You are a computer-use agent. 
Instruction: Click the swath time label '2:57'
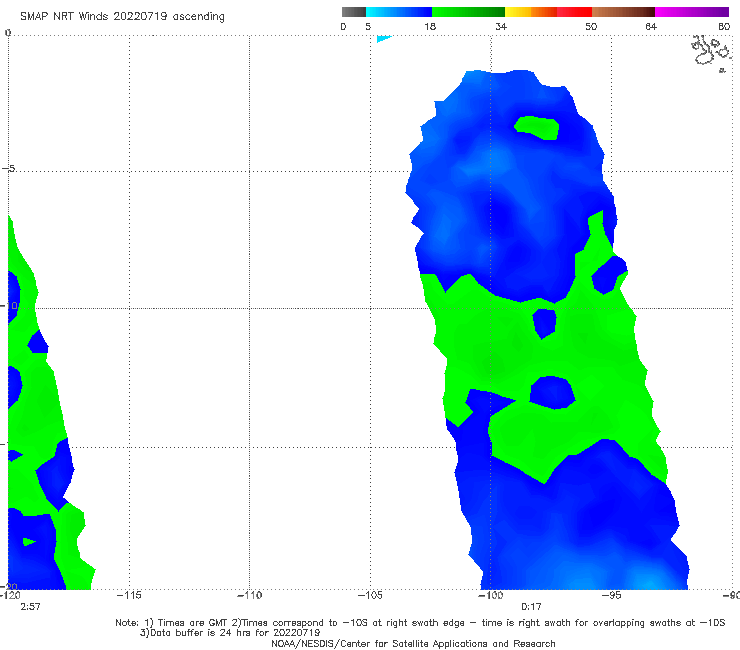[30, 607]
